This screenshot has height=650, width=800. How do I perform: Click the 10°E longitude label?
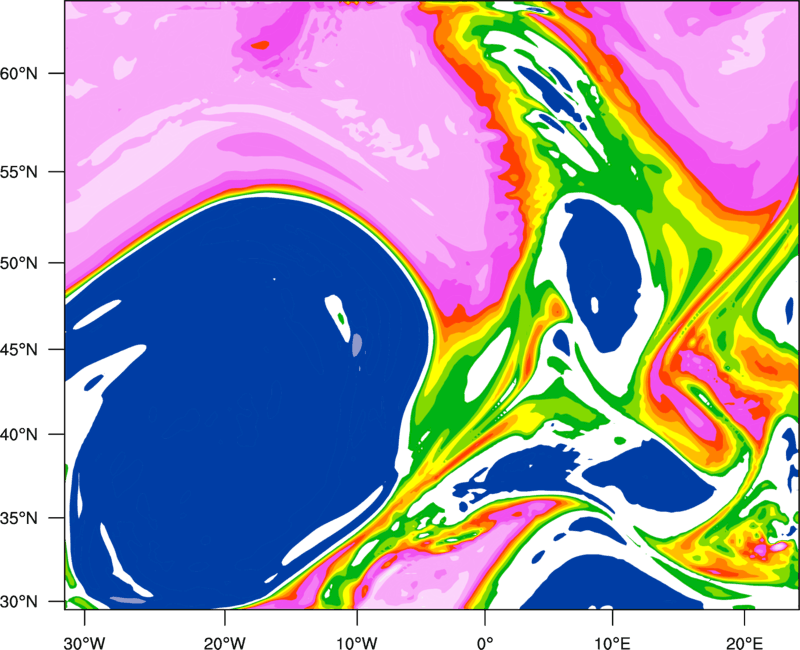612,643
